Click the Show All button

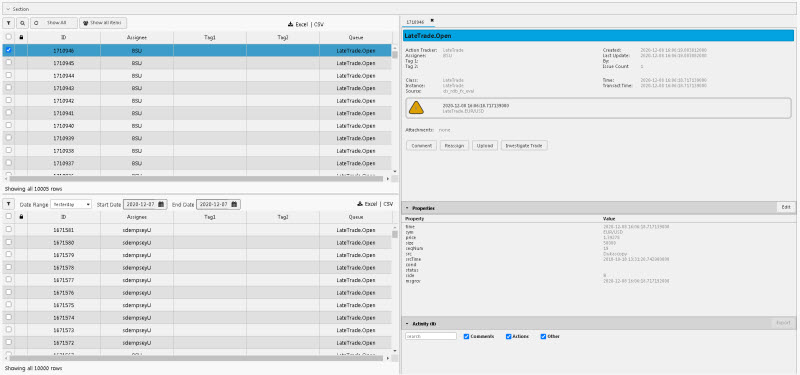[54, 23]
